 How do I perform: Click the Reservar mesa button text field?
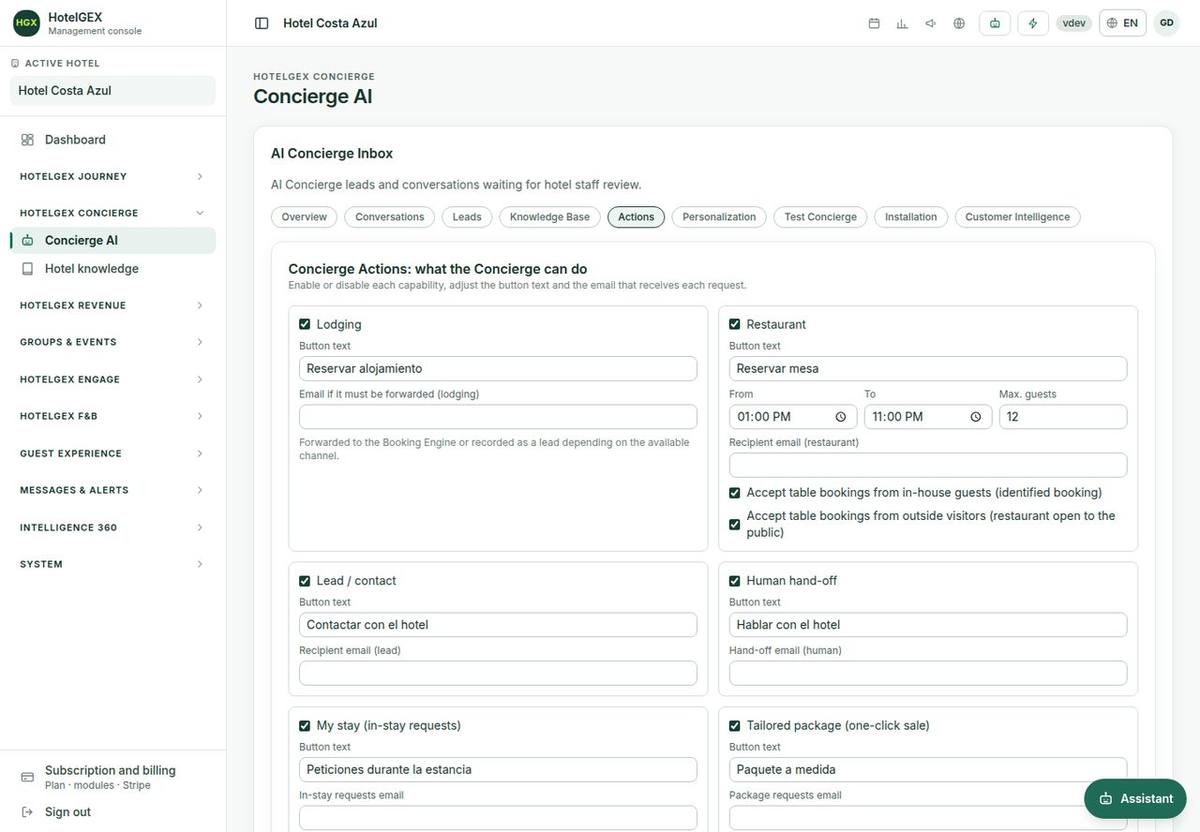pyautogui.click(x=928, y=369)
